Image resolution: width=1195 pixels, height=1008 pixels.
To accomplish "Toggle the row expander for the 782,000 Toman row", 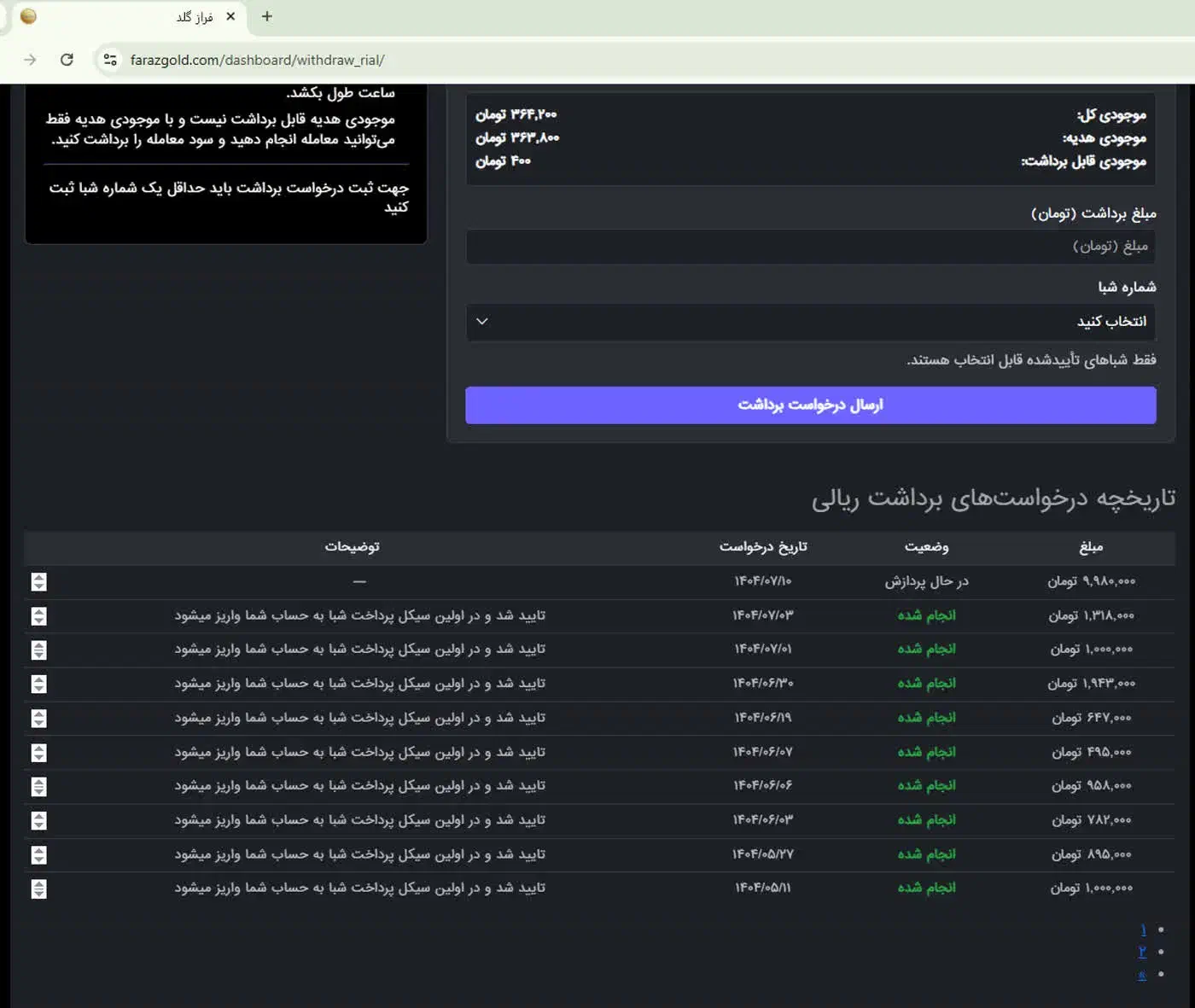I will tap(38, 821).
